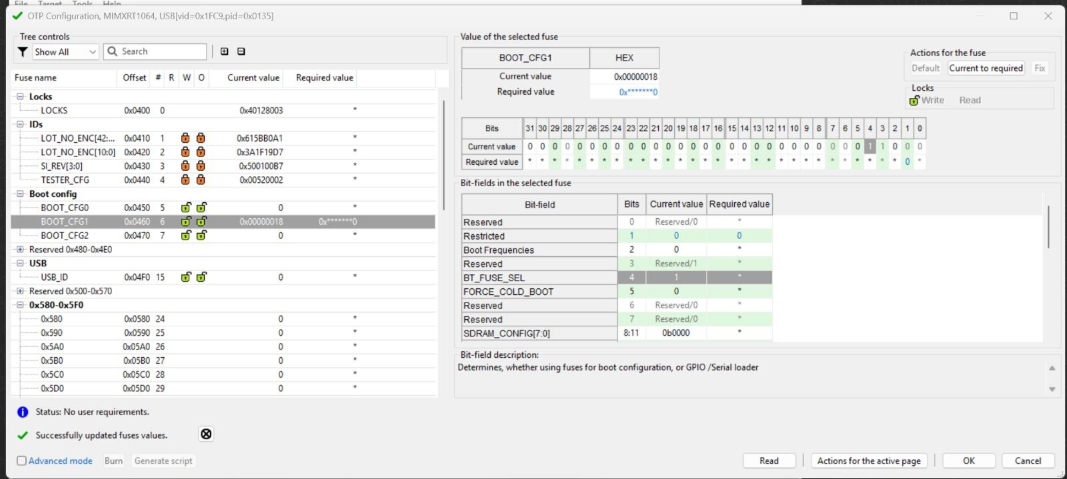
Task: Expand the Reserved 0x480-0x4E0 group
Action: 20,249
